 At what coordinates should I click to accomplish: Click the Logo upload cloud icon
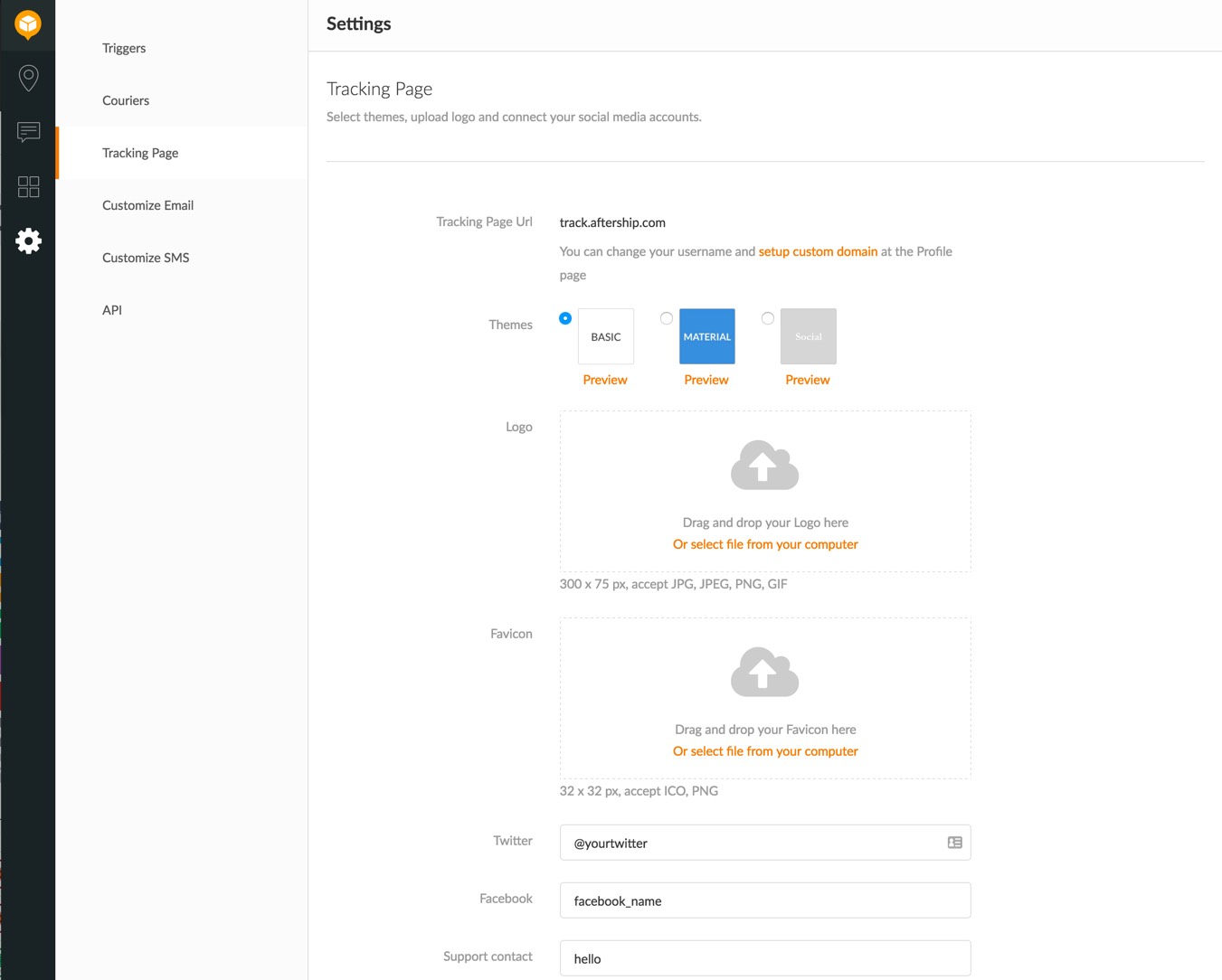[x=764, y=466]
